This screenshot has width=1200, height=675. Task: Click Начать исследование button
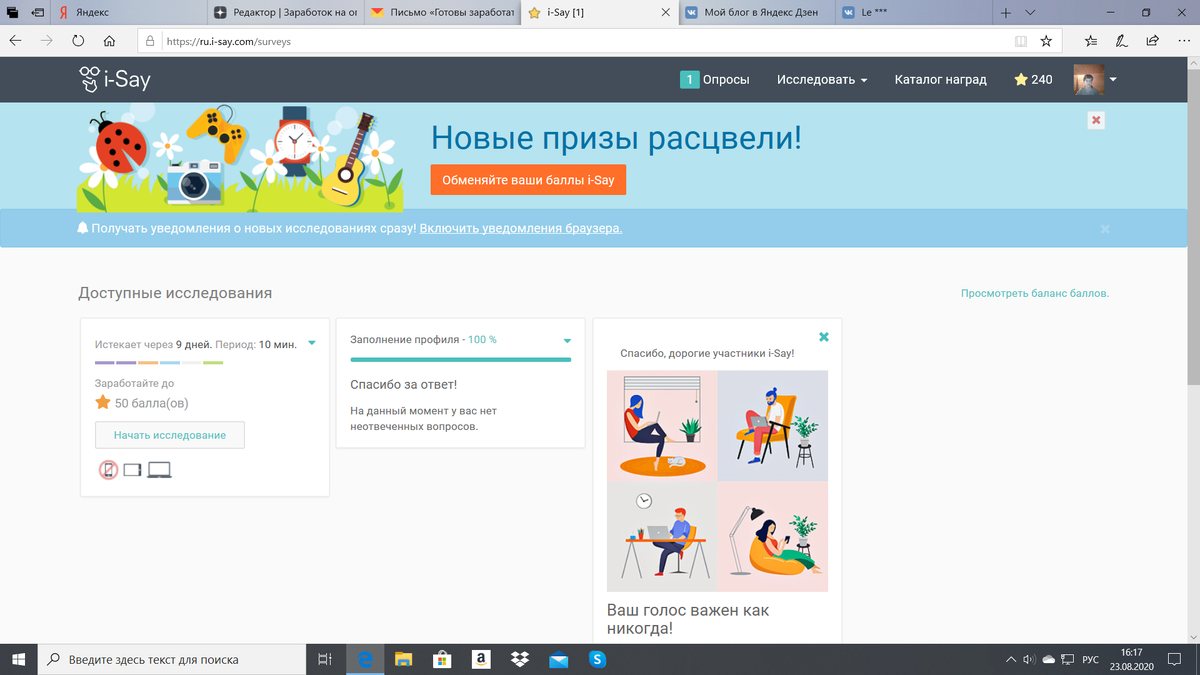coord(169,434)
